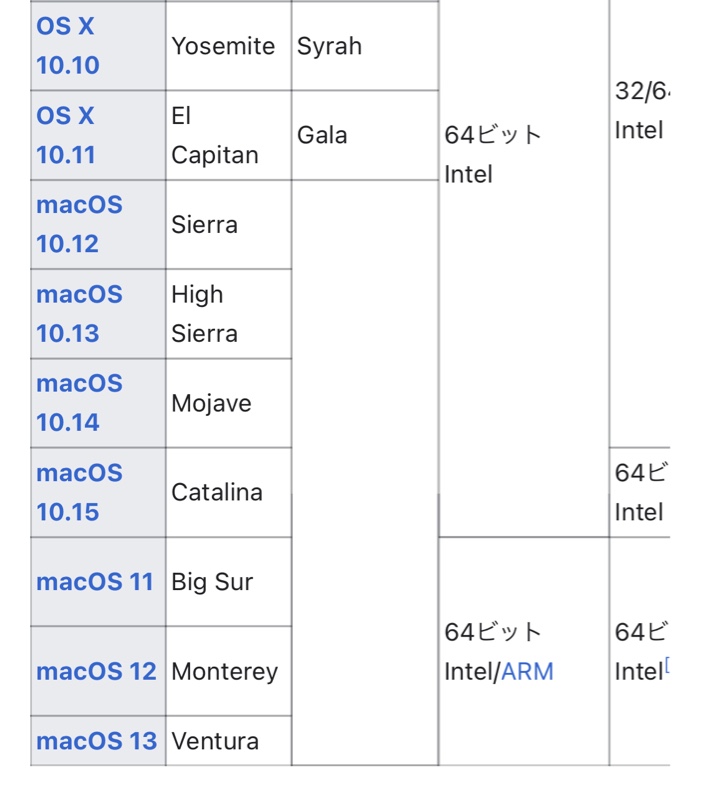The height and width of the screenshot is (800, 701).
Task: Click the macOS 11 link
Action: click(x=95, y=582)
